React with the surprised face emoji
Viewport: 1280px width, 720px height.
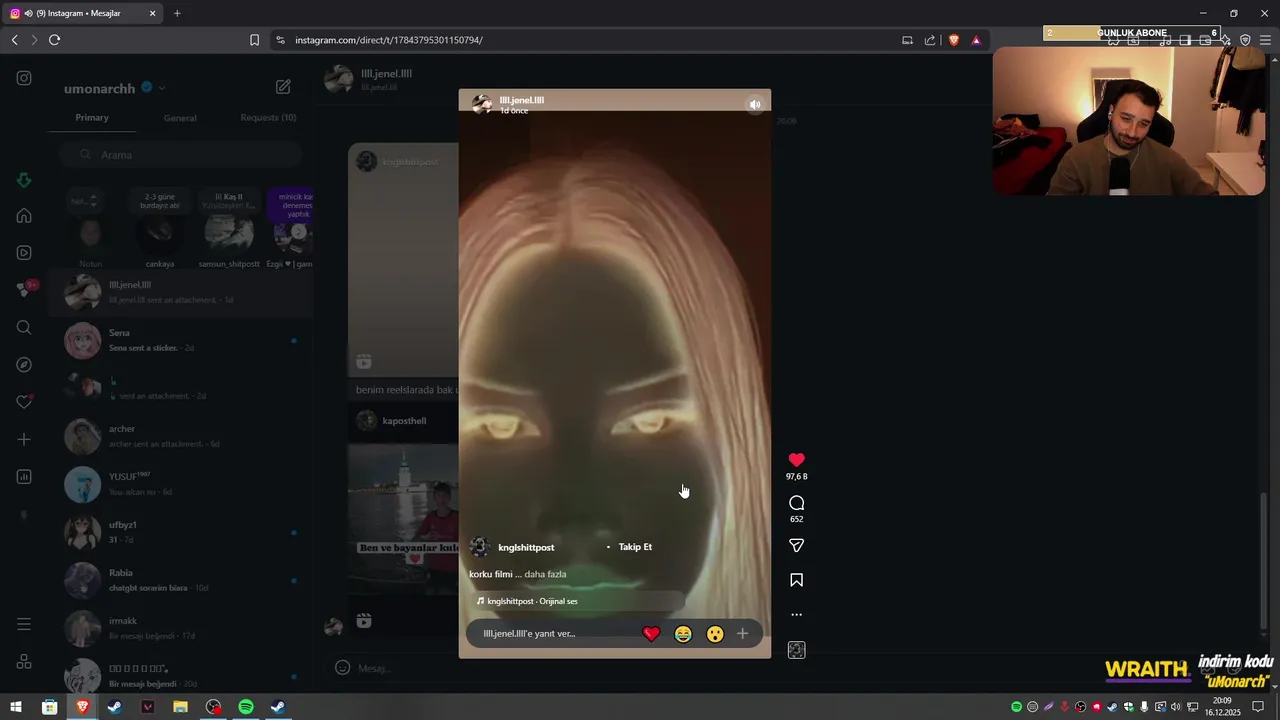pyautogui.click(x=715, y=634)
